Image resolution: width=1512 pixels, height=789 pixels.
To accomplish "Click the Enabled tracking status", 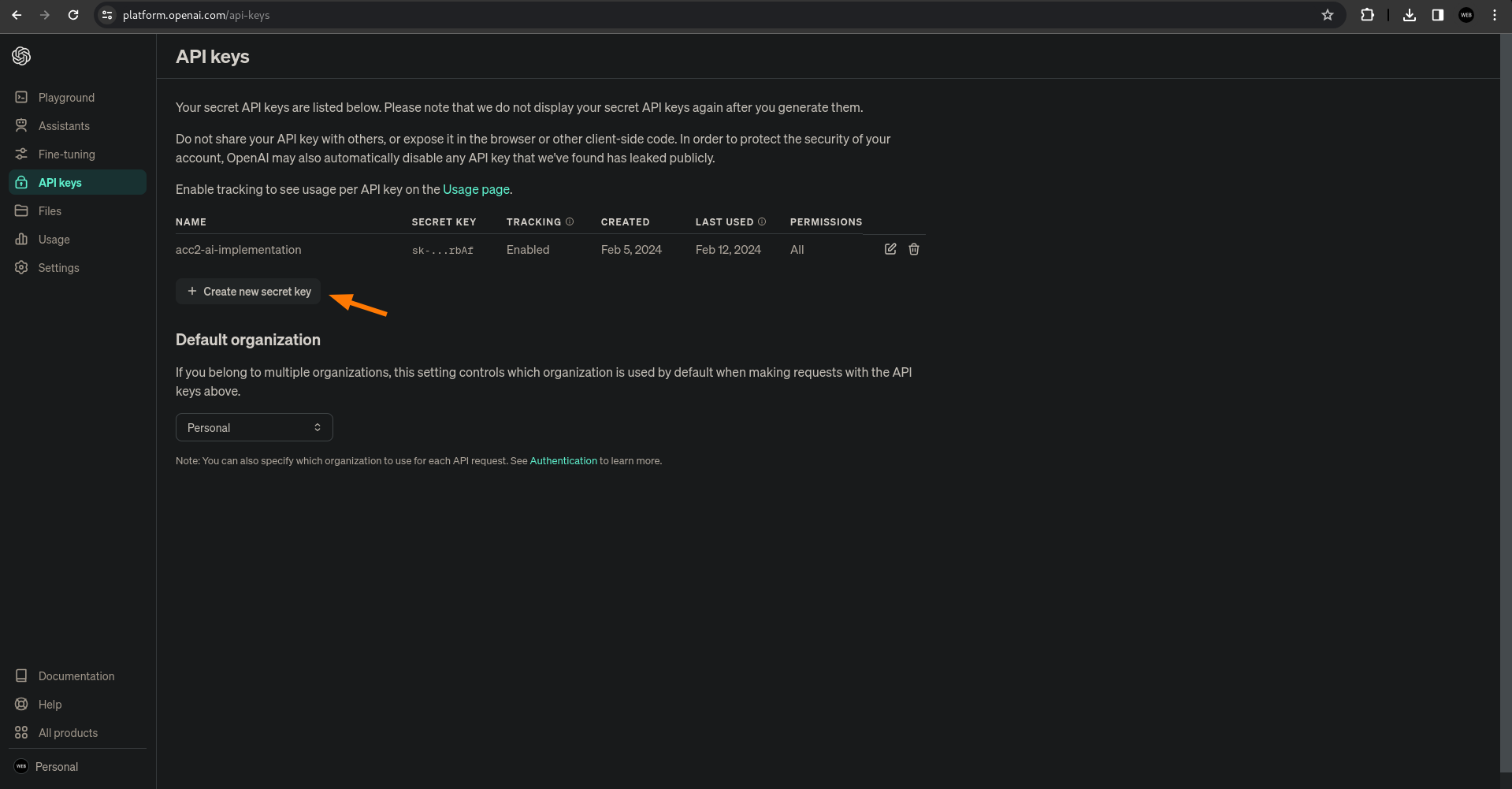I will pos(528,250).
